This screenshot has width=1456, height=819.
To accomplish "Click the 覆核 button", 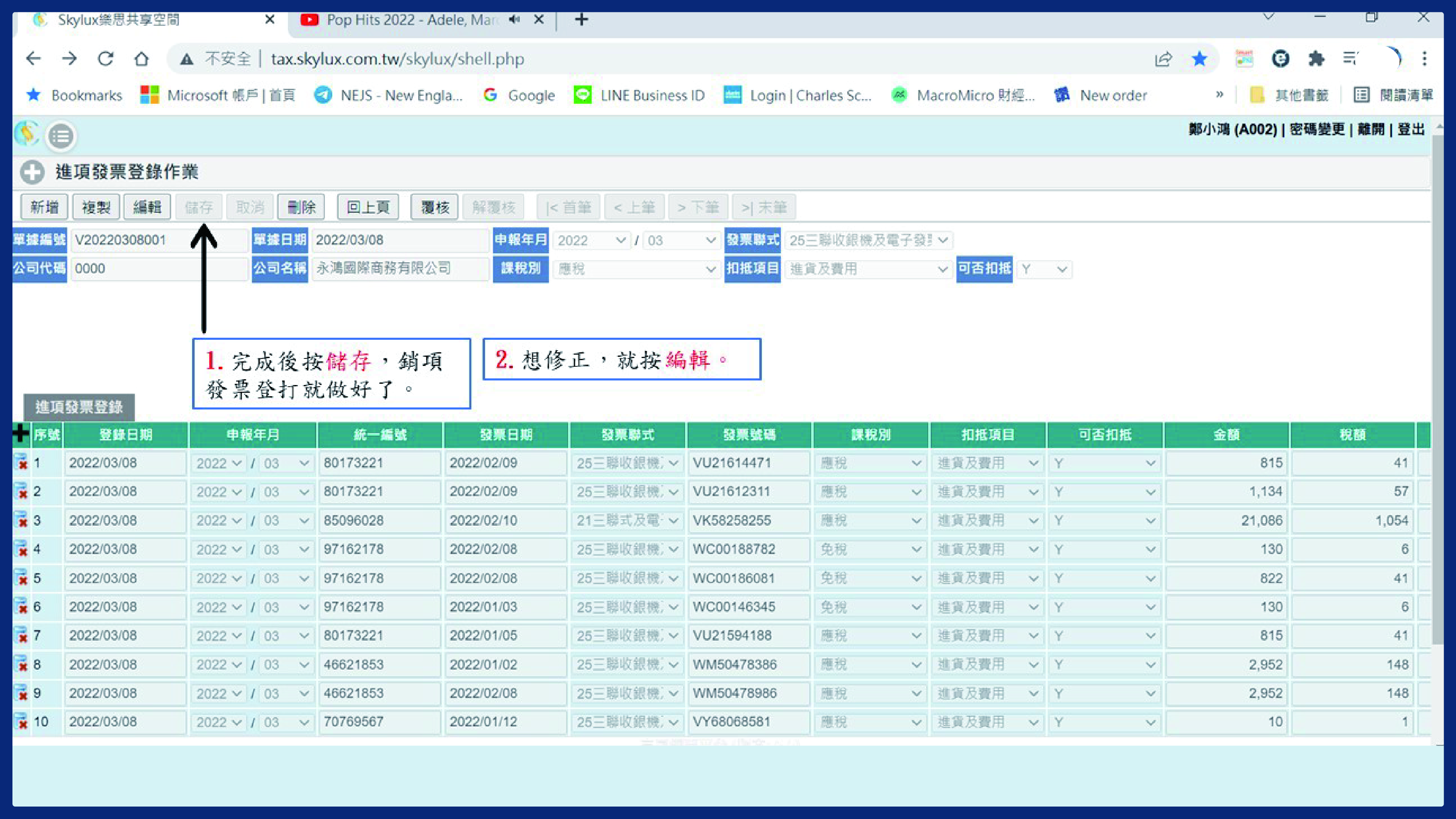I will [435, 207].
